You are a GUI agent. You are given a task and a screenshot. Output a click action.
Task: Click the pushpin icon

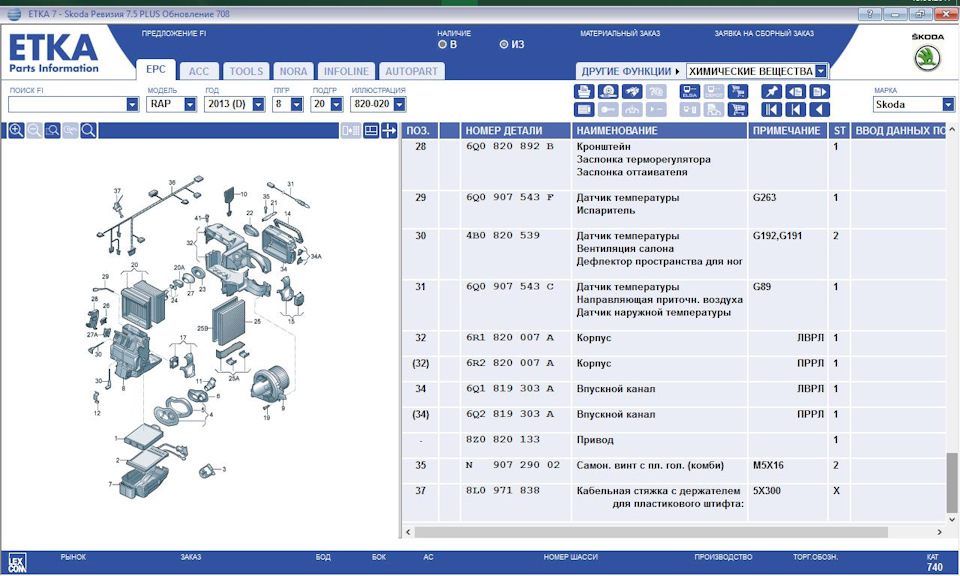(771, 92)
